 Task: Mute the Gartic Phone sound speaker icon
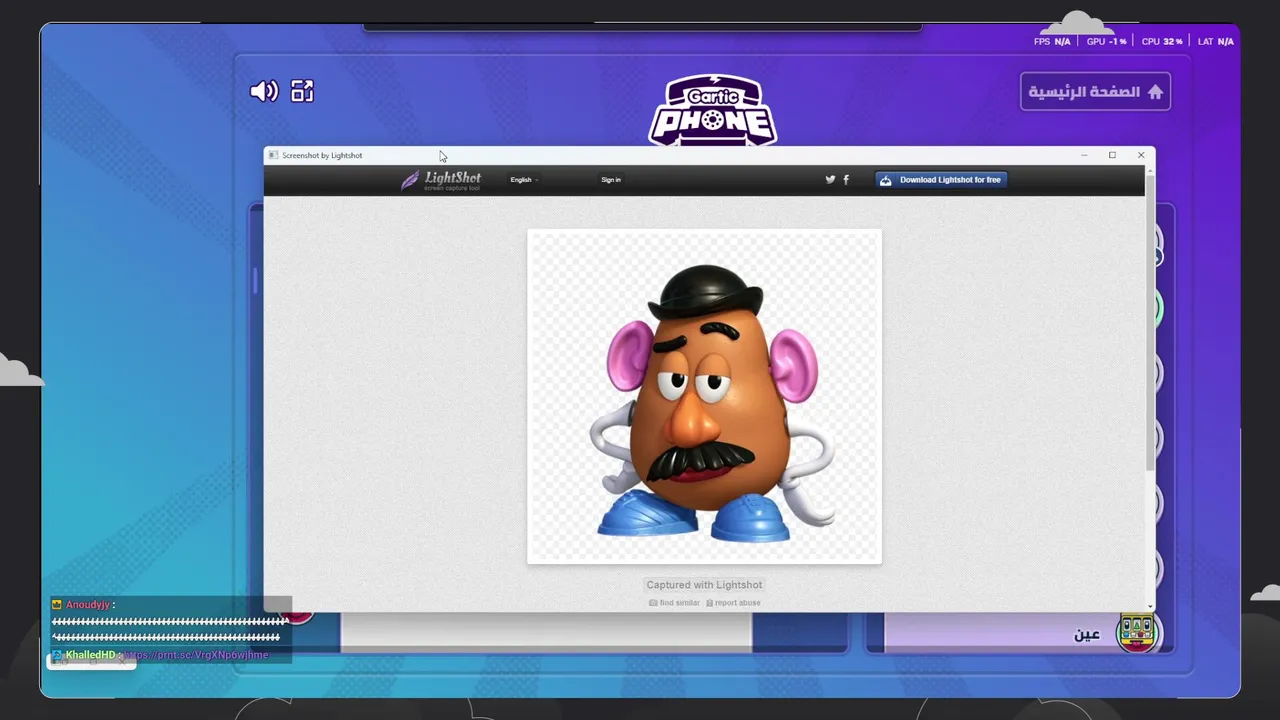click(264, 92)
